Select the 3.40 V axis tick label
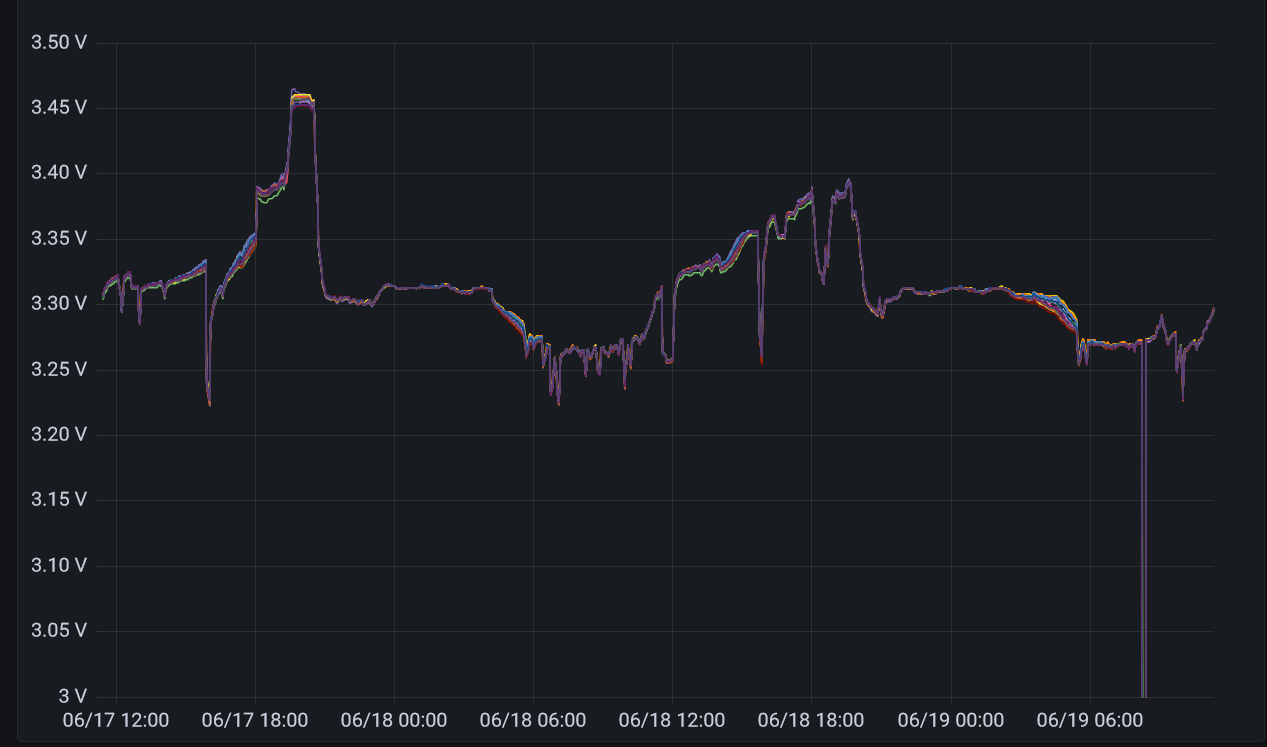 [x=59, y=172]
